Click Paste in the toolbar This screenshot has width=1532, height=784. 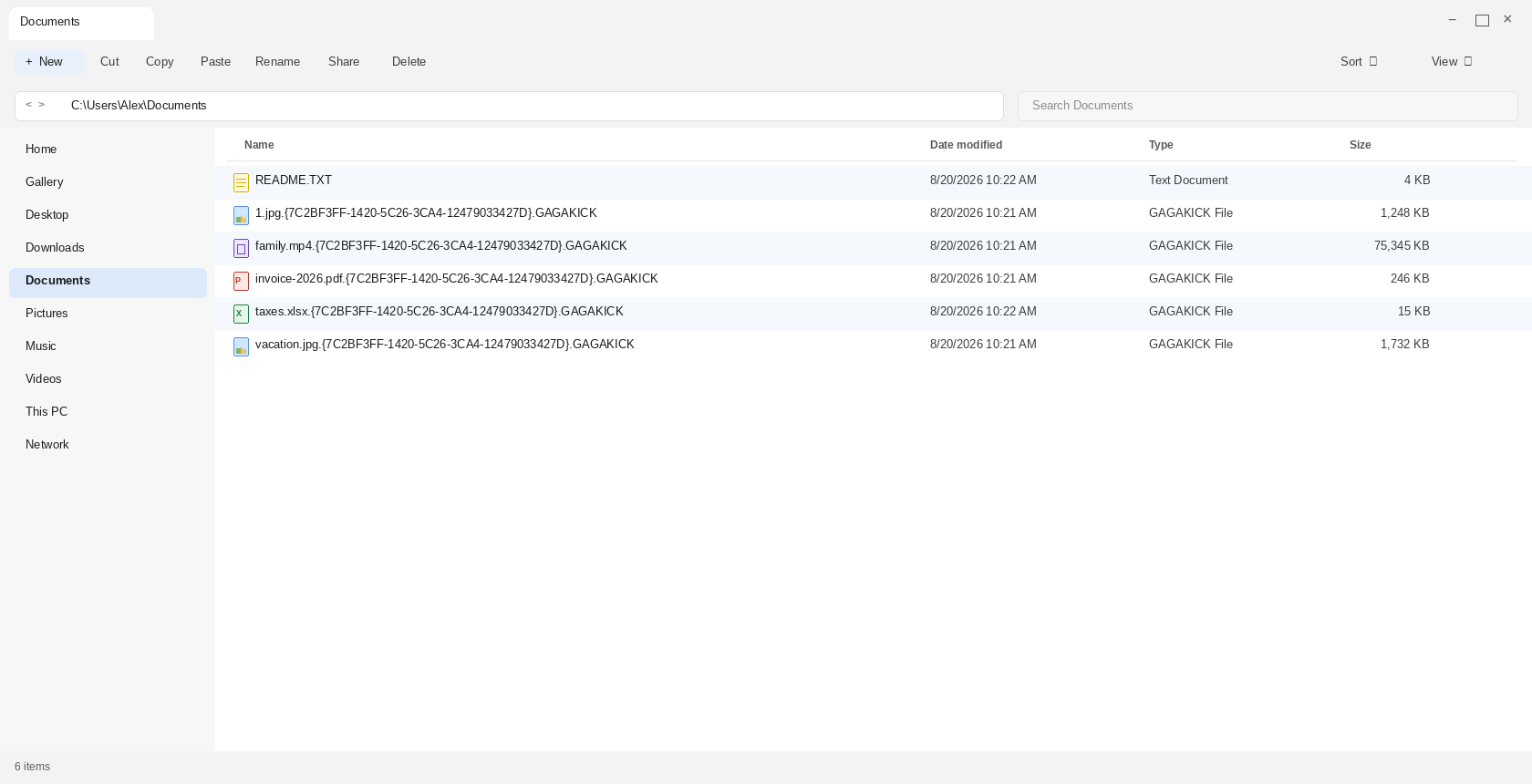coord(215,62)
